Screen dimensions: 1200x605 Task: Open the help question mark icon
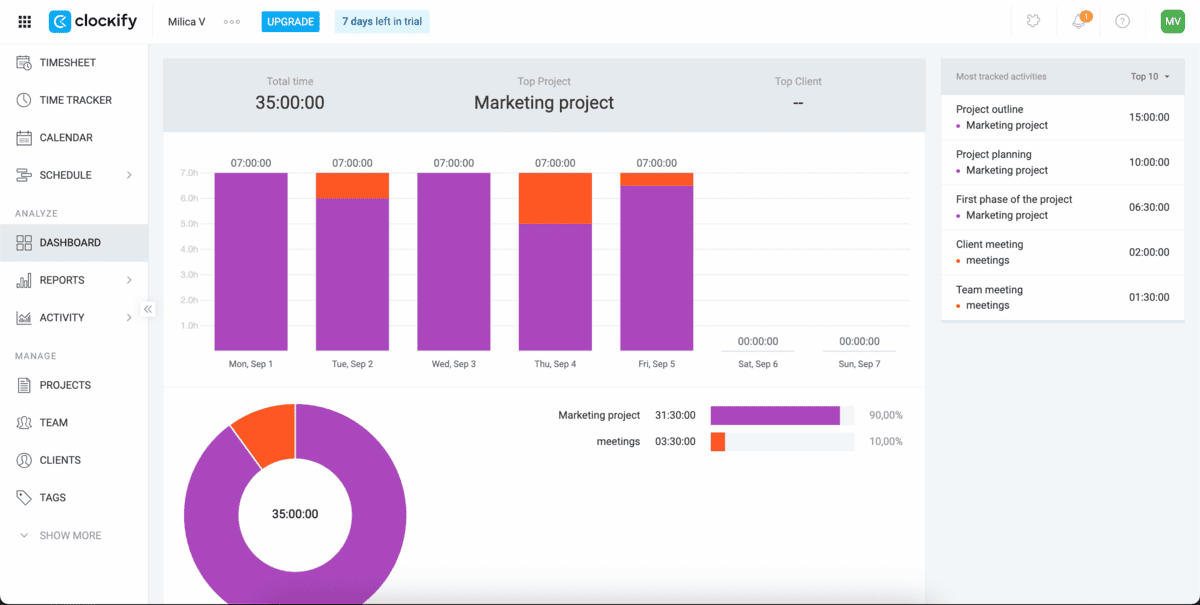(x=1122, y=21)
